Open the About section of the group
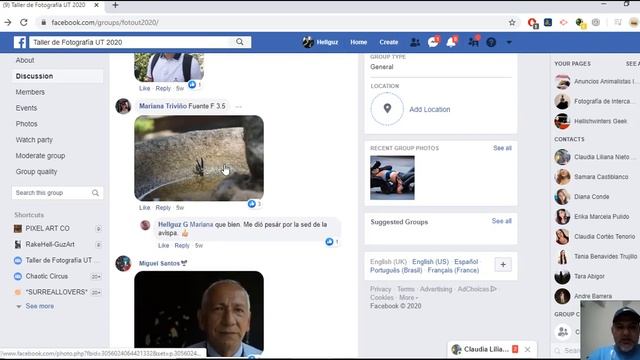The width and height of the screenshot is (640, 360). click(x=25, y=60)
